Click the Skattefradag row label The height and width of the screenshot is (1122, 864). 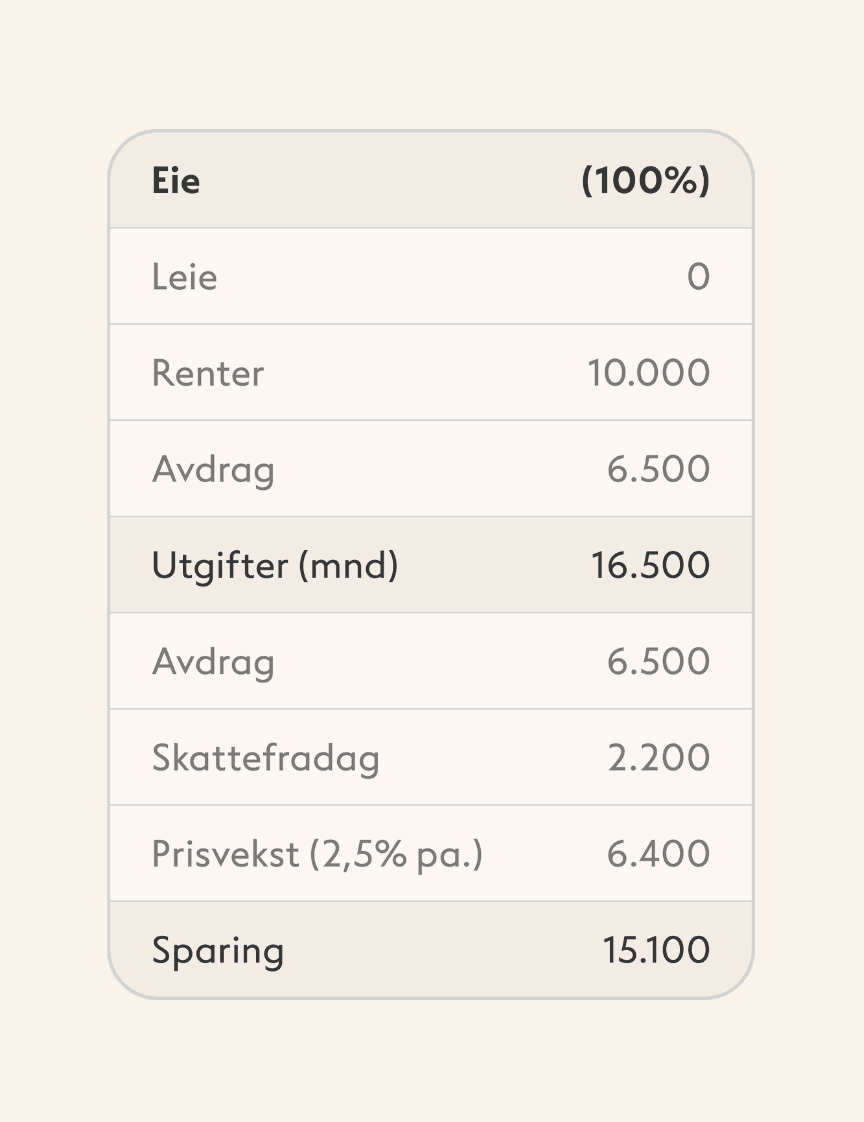coord(266,757)
